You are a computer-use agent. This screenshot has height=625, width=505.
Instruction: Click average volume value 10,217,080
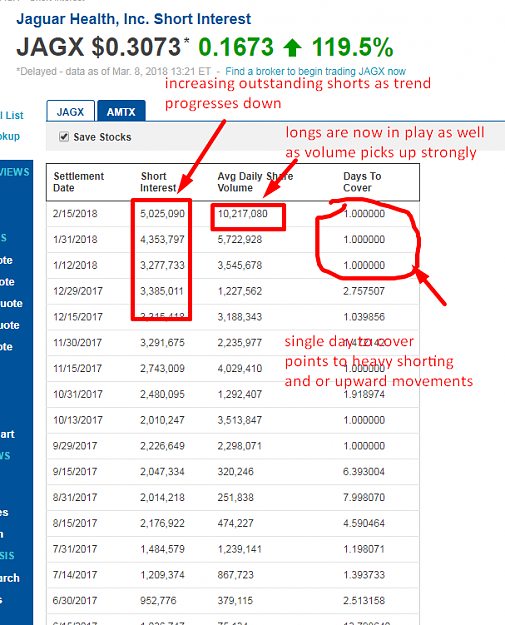tap(242, 214)
